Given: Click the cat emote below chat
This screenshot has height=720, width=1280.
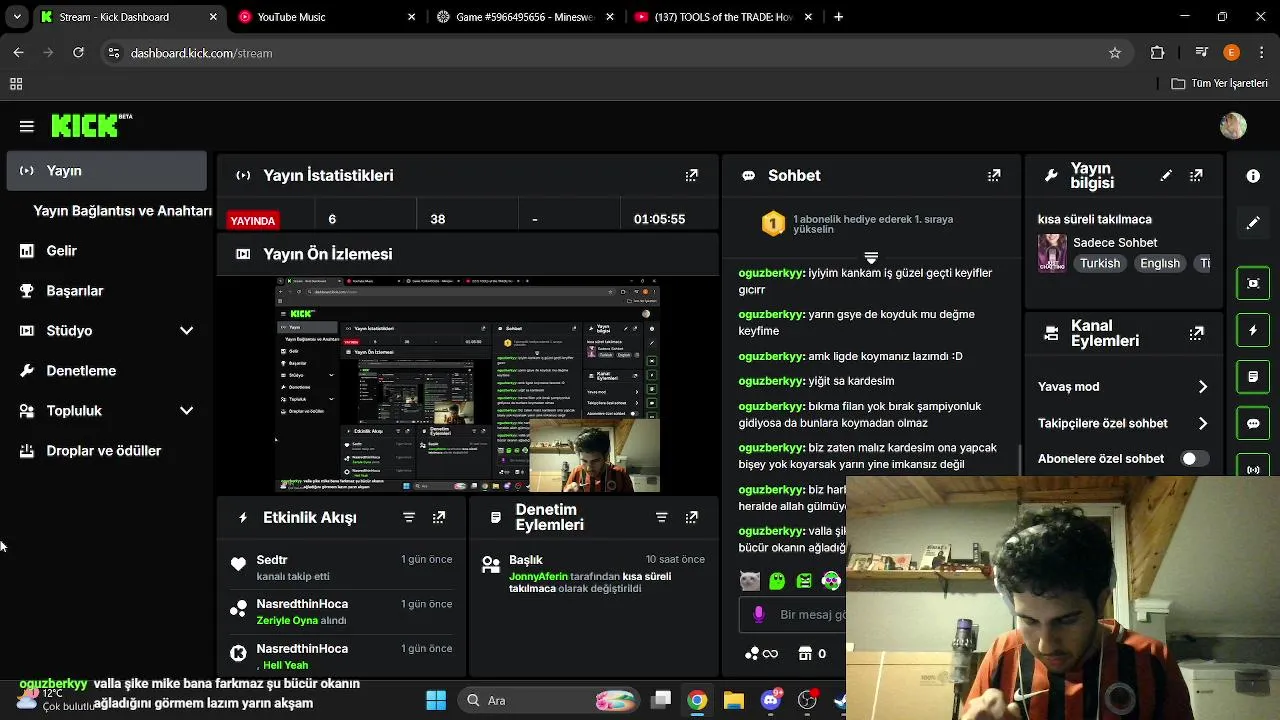Looking at the screenshot, I should (749, 580).
